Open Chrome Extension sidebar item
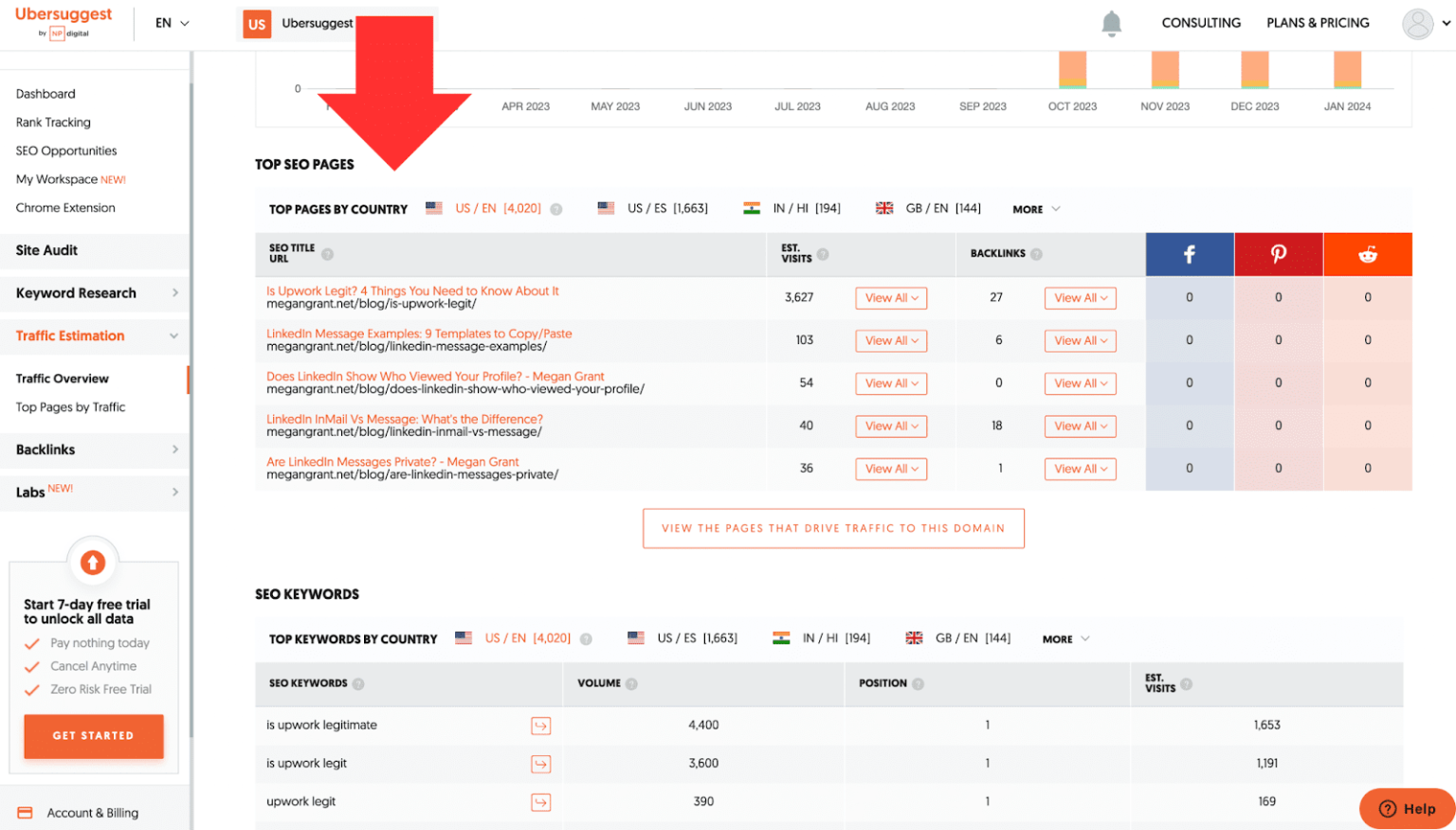 click(x=65, y=207)
